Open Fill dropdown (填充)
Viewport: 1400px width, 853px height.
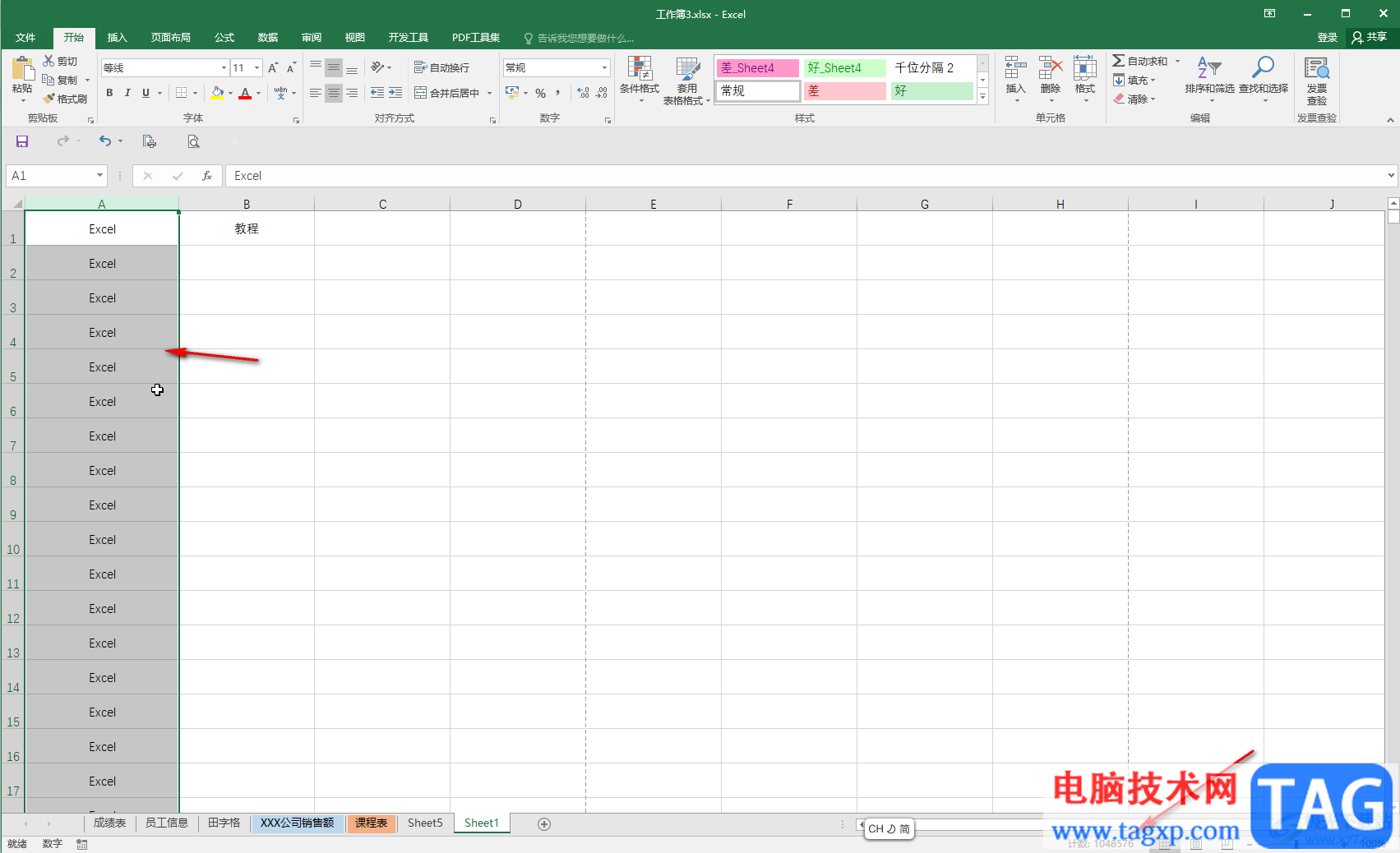(1135, 81)
